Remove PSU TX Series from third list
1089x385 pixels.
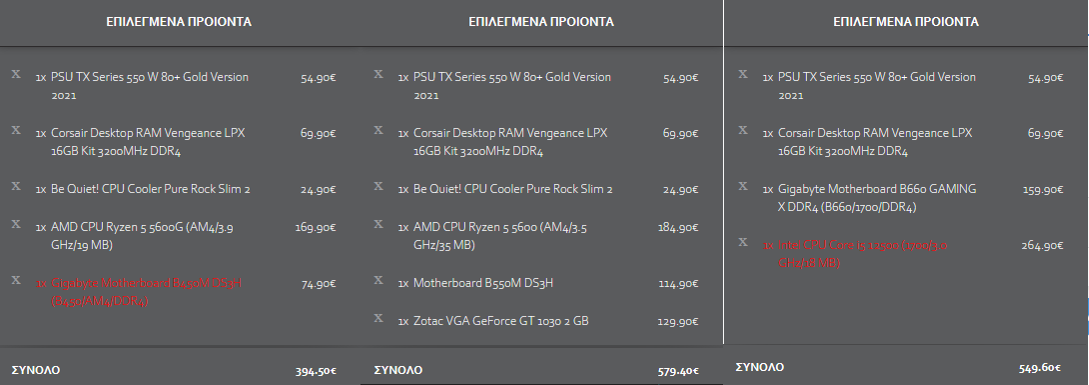click(743, 74)
